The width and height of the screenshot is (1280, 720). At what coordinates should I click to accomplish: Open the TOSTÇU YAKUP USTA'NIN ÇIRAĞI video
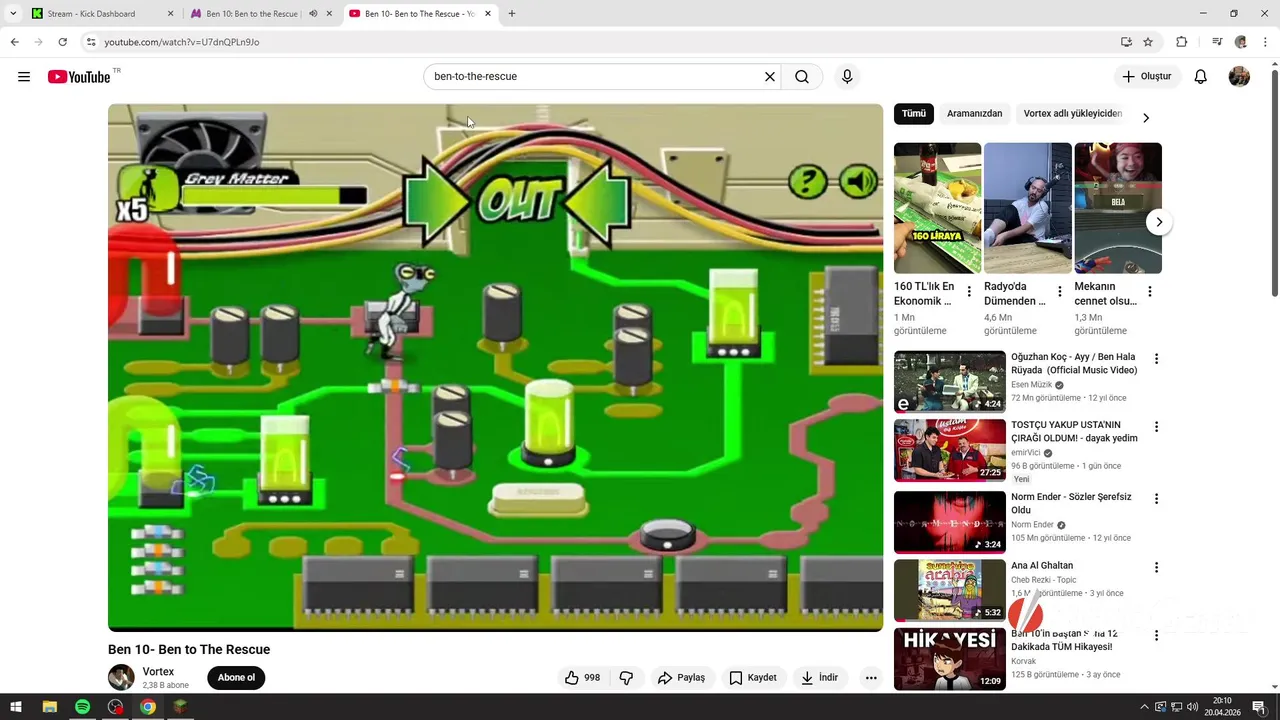[1074, 432]
